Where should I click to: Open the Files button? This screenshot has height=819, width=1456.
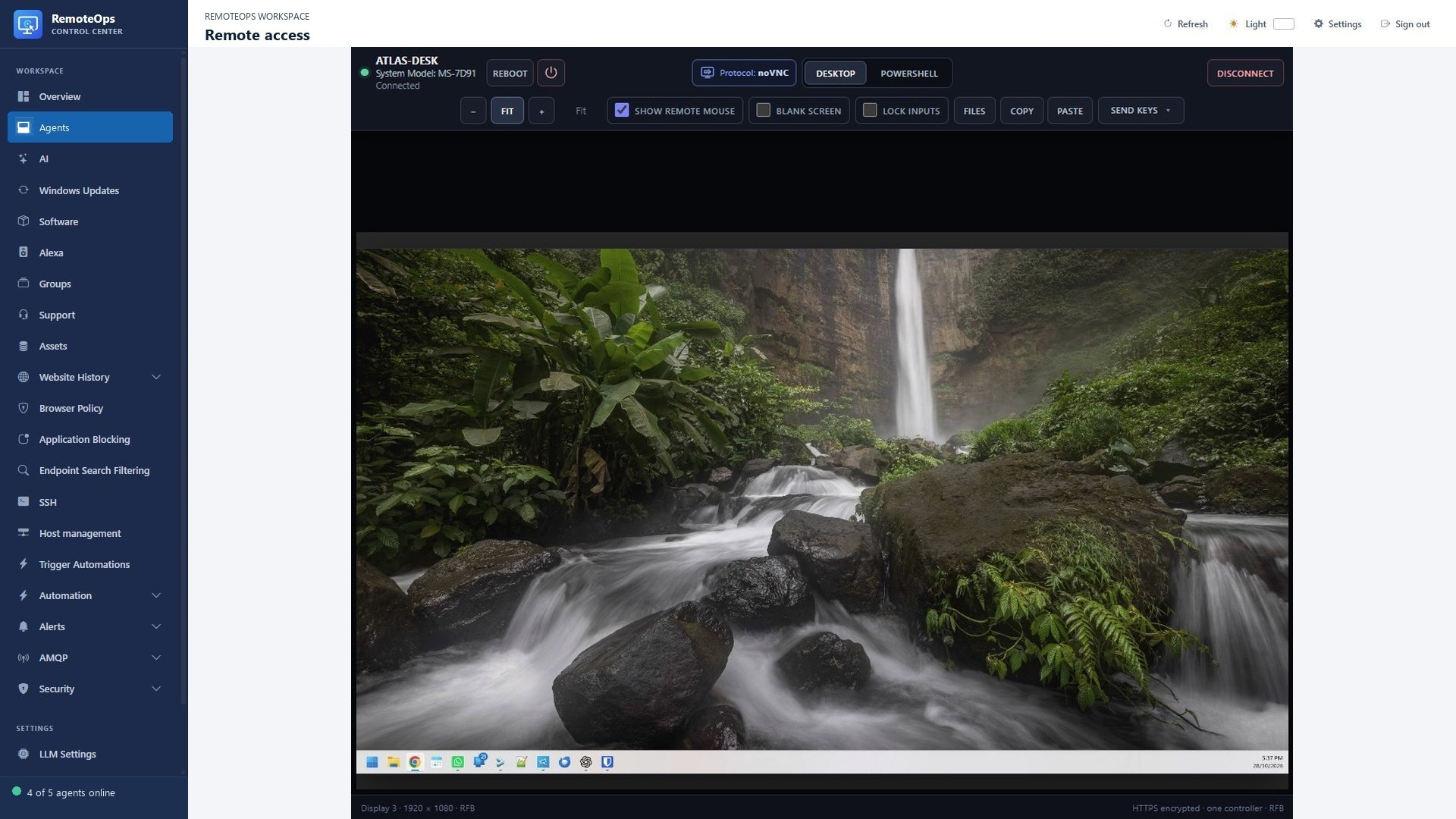[974, 111]
